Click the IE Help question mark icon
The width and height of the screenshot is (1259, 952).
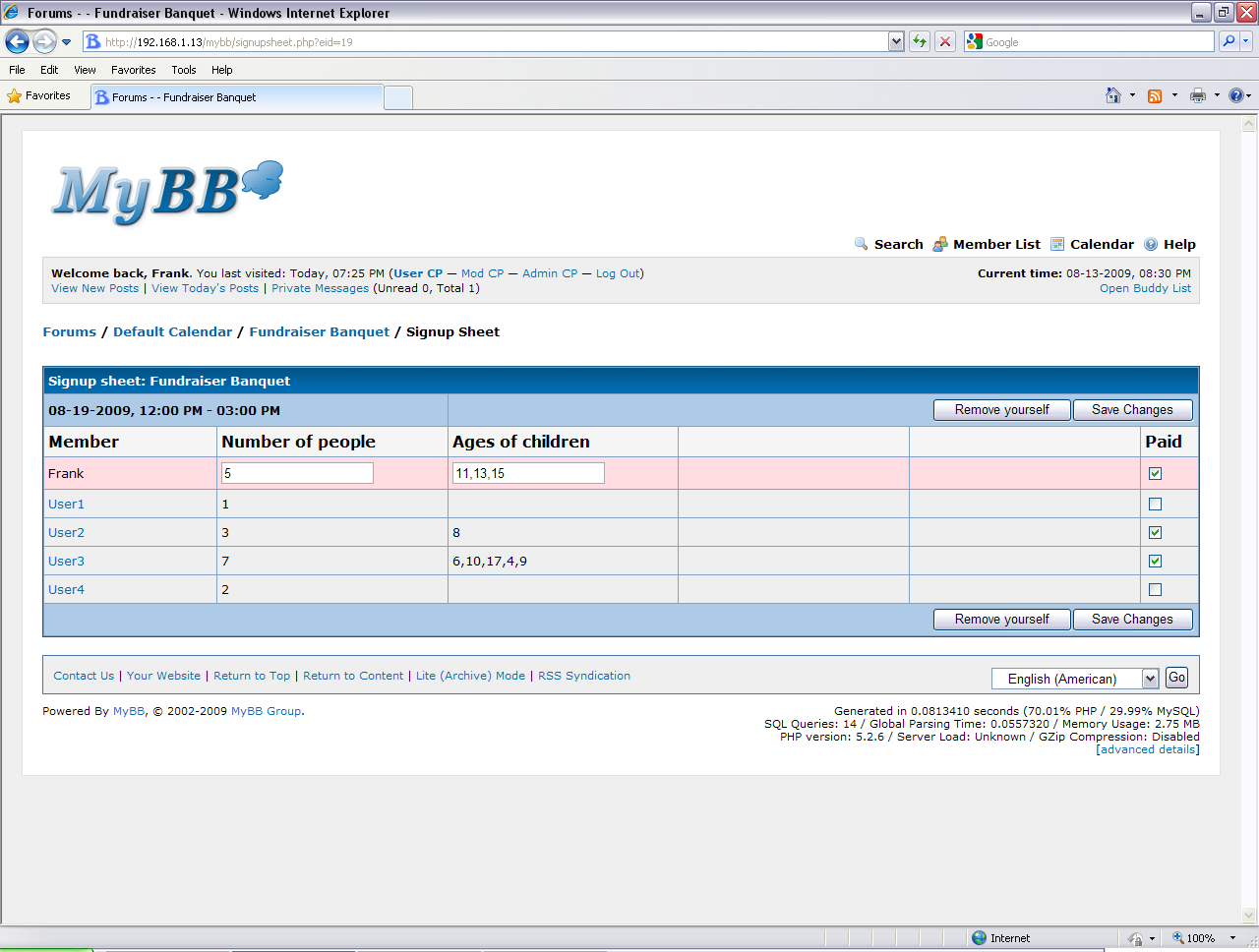(1236, 95)
